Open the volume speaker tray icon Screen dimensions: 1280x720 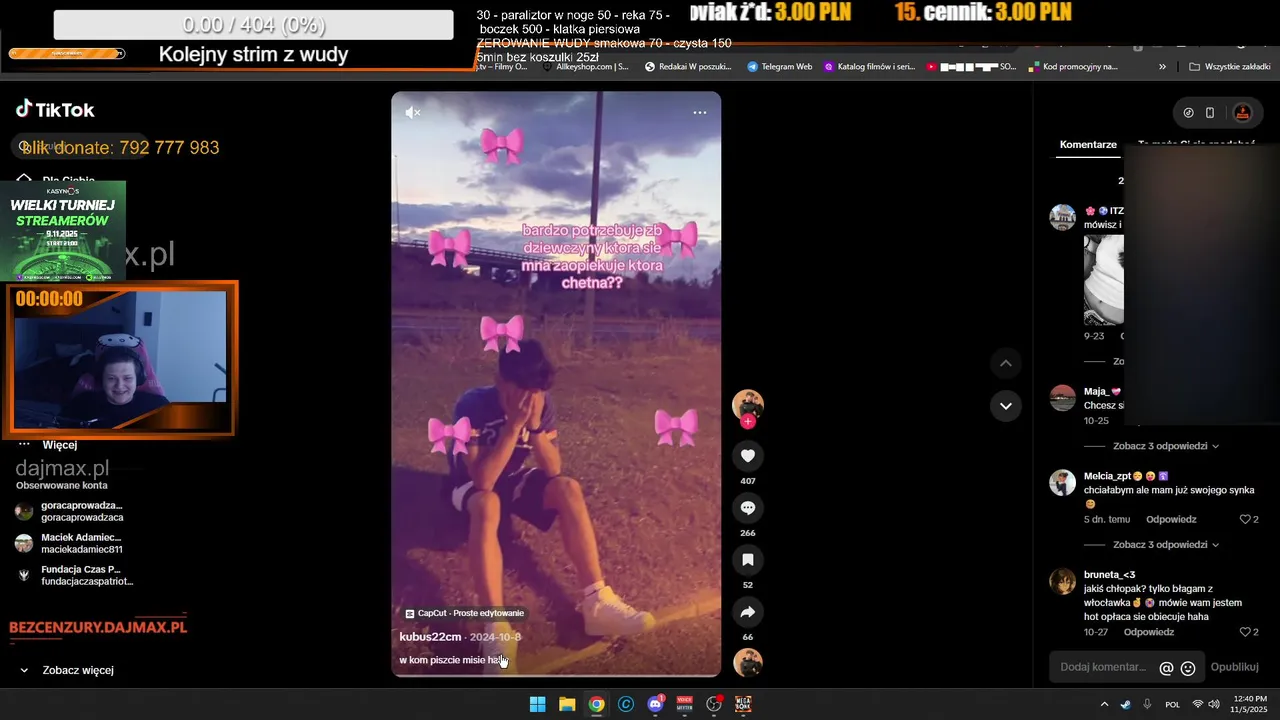(1214, 704)
